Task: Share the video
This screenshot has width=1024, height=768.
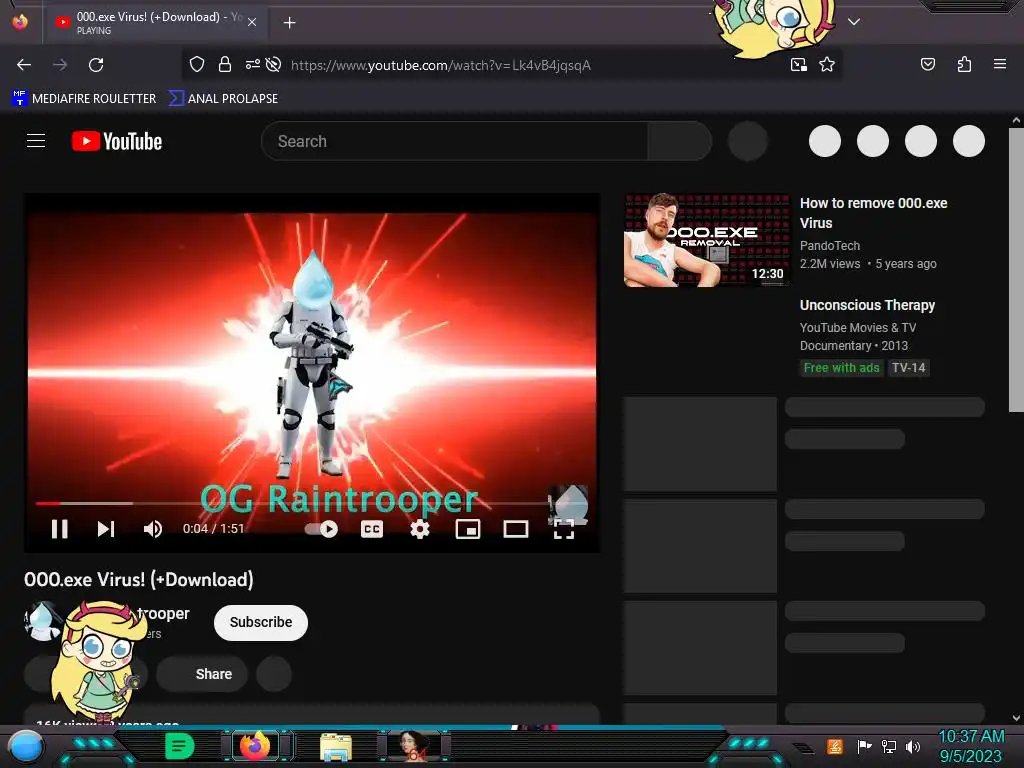Action: pyautogui.click(x=202, y=674)
